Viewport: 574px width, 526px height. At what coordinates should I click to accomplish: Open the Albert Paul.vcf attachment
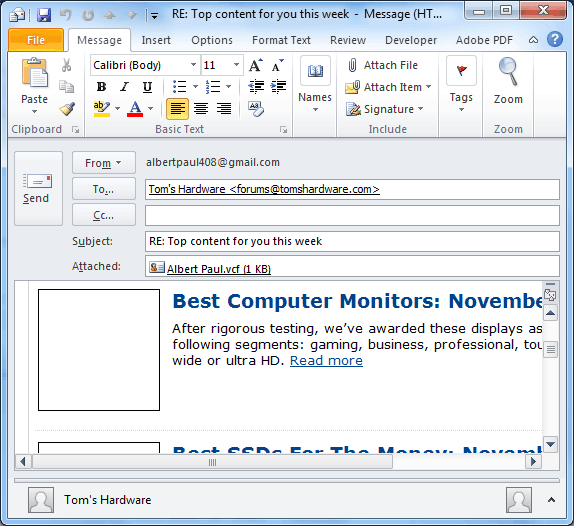point(210,269)
